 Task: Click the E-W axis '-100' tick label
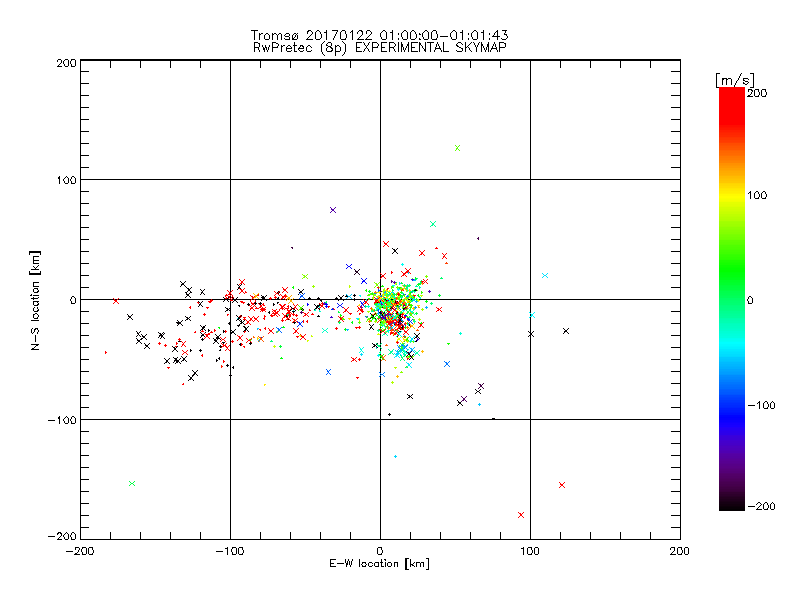click(230, 552)
